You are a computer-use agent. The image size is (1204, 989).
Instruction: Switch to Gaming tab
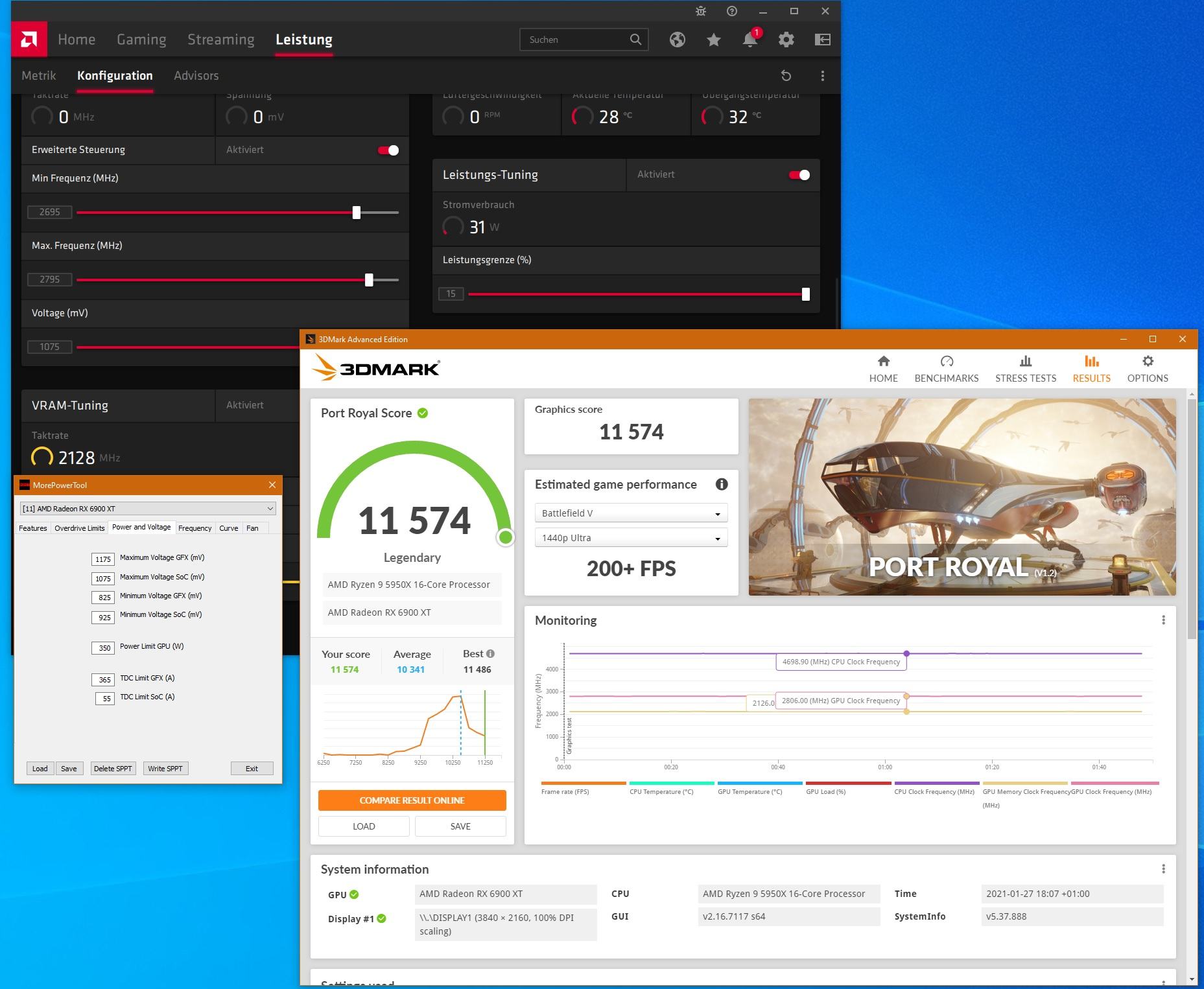(141, 40)
